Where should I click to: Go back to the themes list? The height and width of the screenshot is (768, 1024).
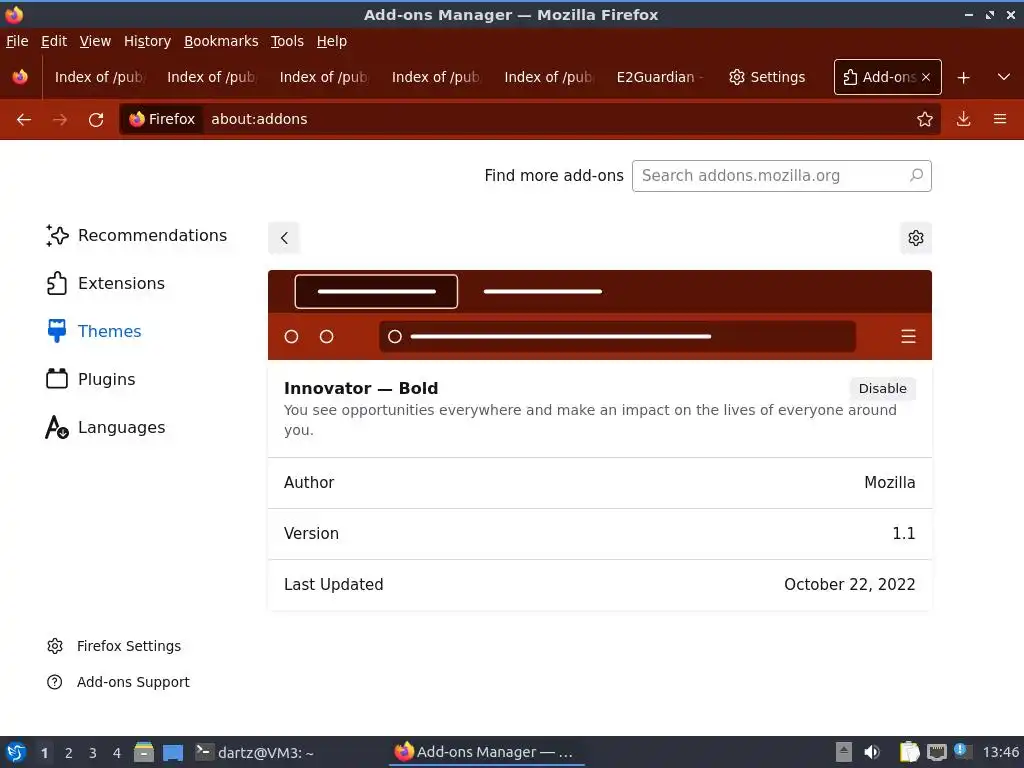[x=284, y=238]
